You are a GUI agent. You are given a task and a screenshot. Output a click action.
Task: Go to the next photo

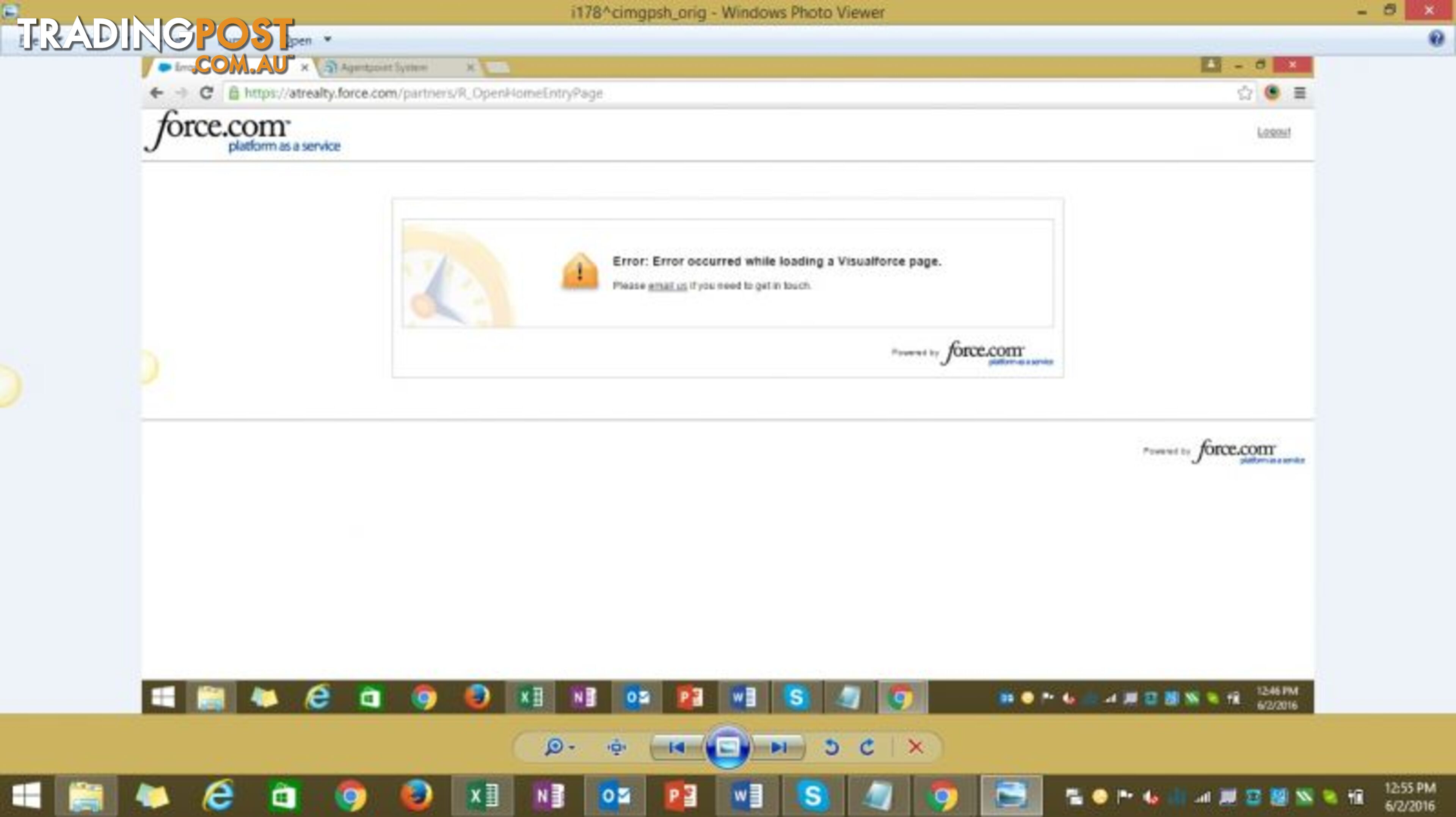tap(779, 747)
